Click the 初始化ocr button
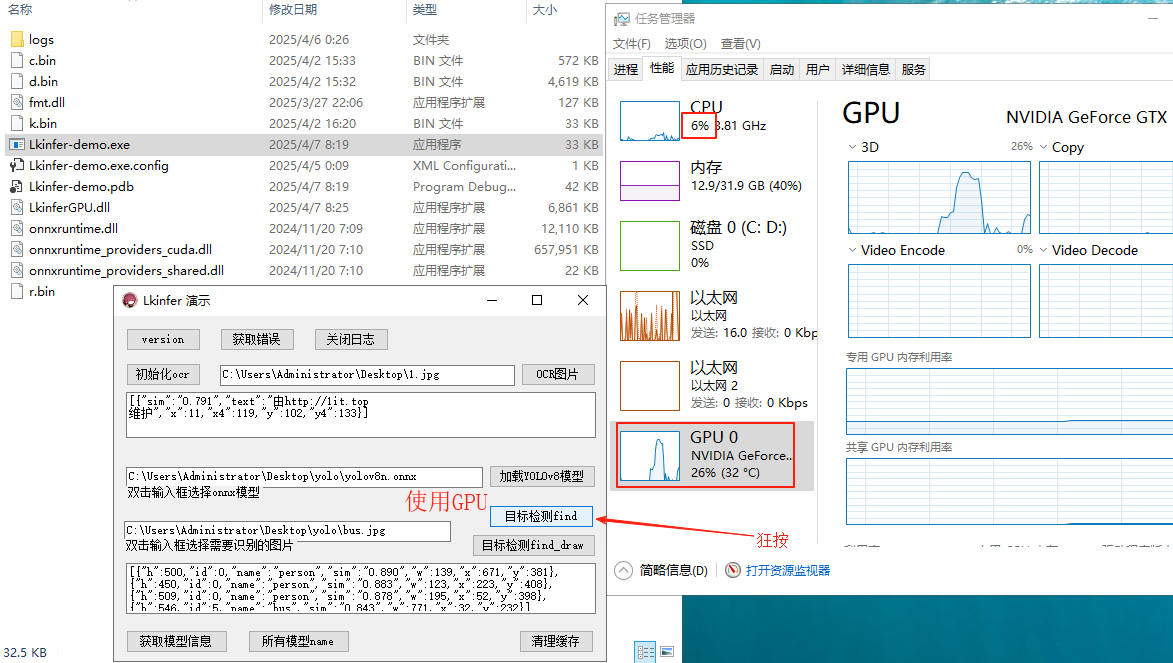Viewport: 1173px width, 663px height. [x=163, y=374]
